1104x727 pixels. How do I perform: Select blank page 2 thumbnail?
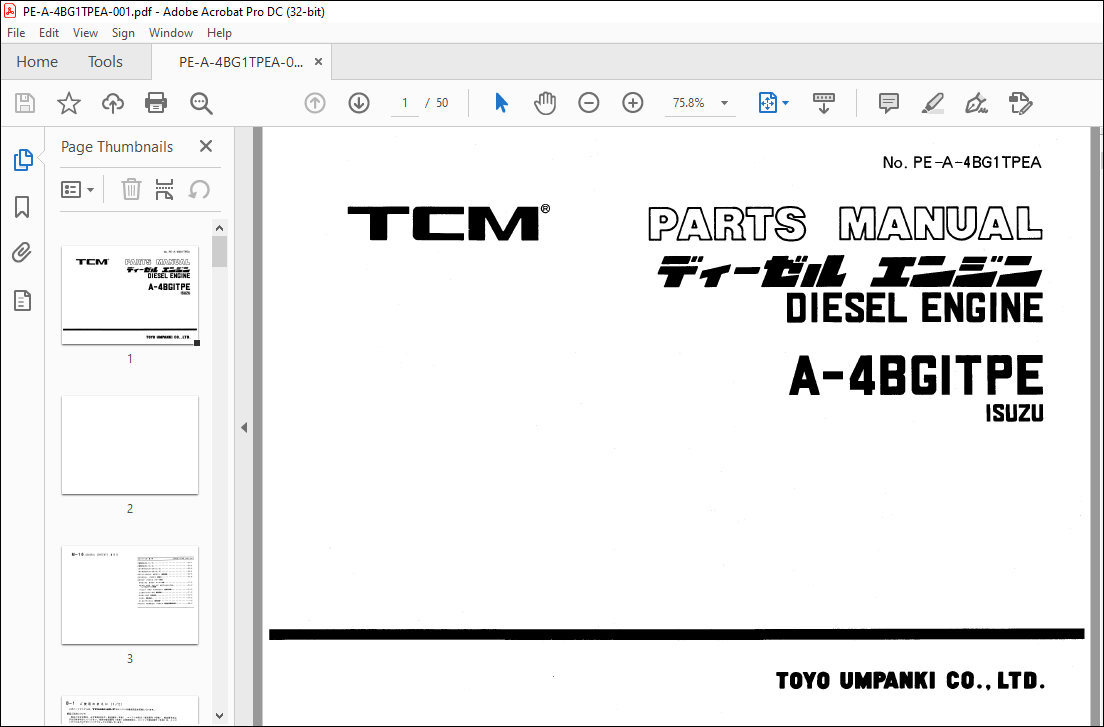tap(130, 445)
